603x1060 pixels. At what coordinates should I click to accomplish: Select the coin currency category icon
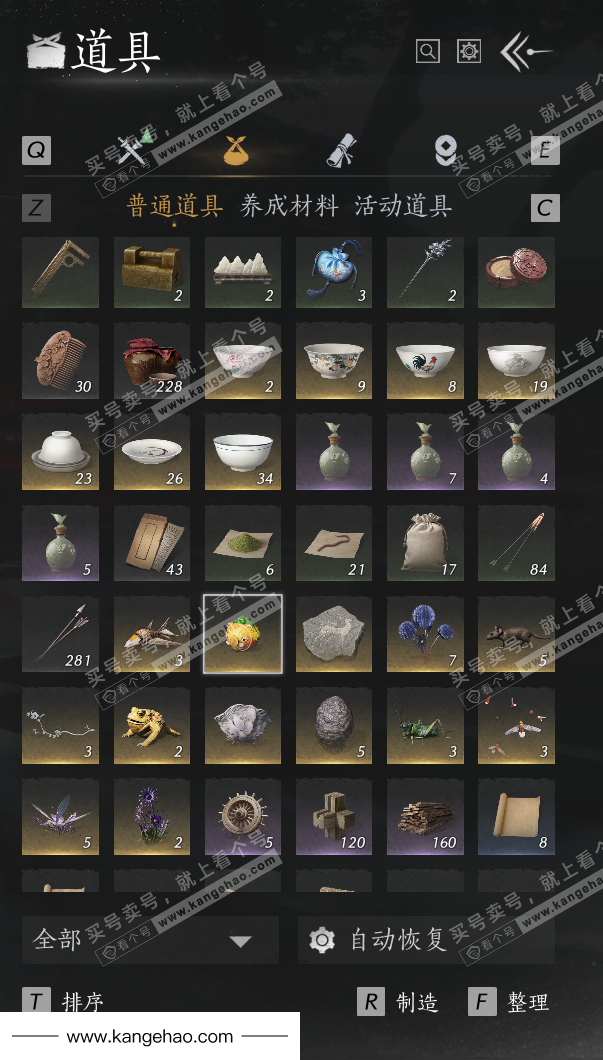pyautogui.click(x=445, y=150)
